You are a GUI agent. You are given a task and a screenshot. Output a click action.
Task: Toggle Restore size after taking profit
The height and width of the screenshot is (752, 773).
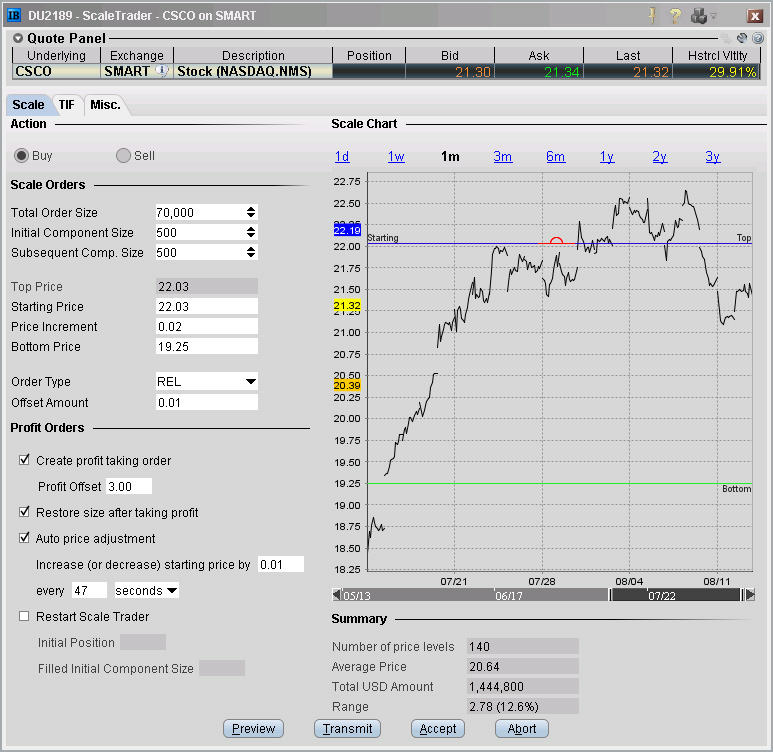click(x=24, y=512)
